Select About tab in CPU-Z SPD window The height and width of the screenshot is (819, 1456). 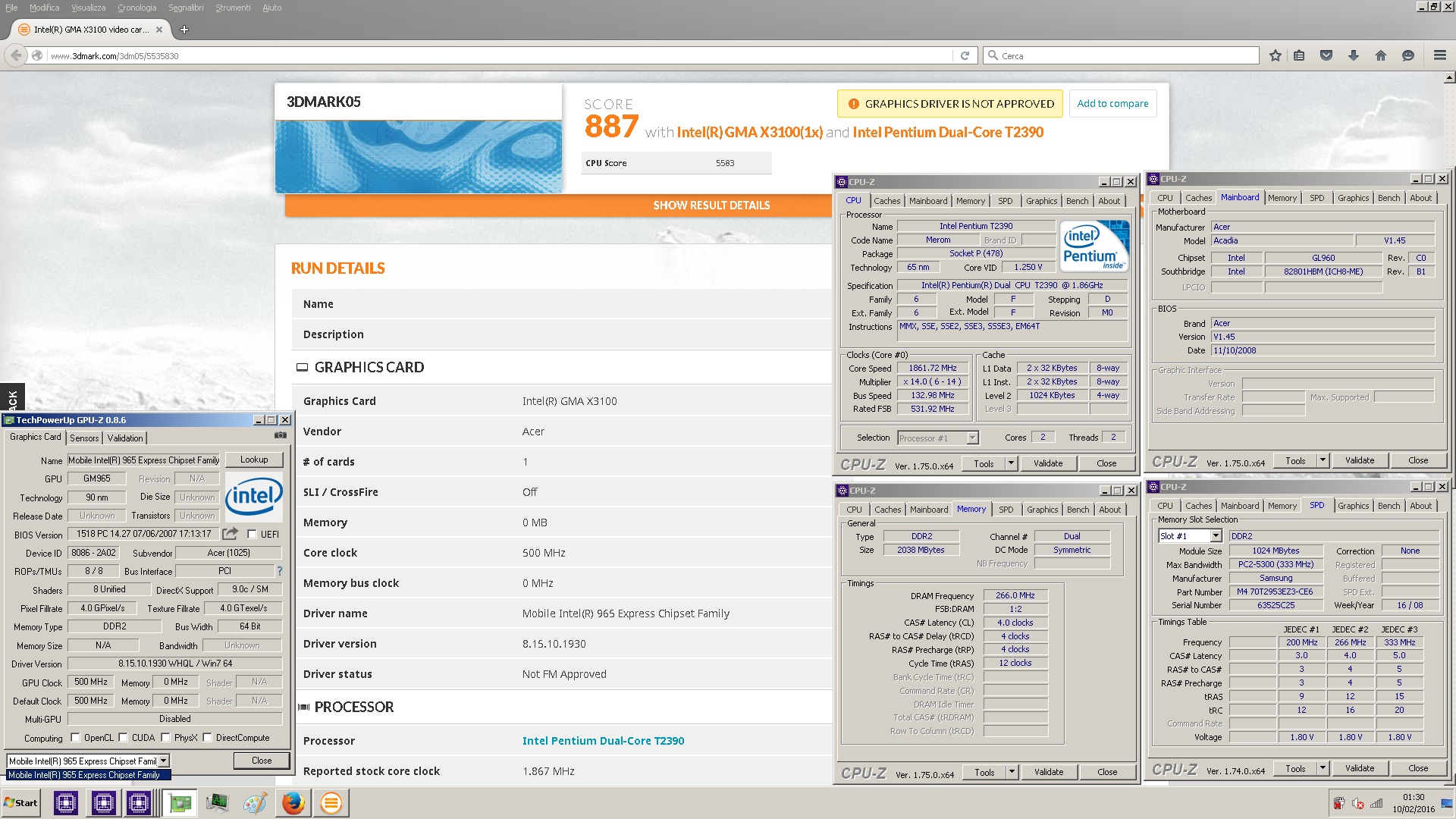point(1420,506)
